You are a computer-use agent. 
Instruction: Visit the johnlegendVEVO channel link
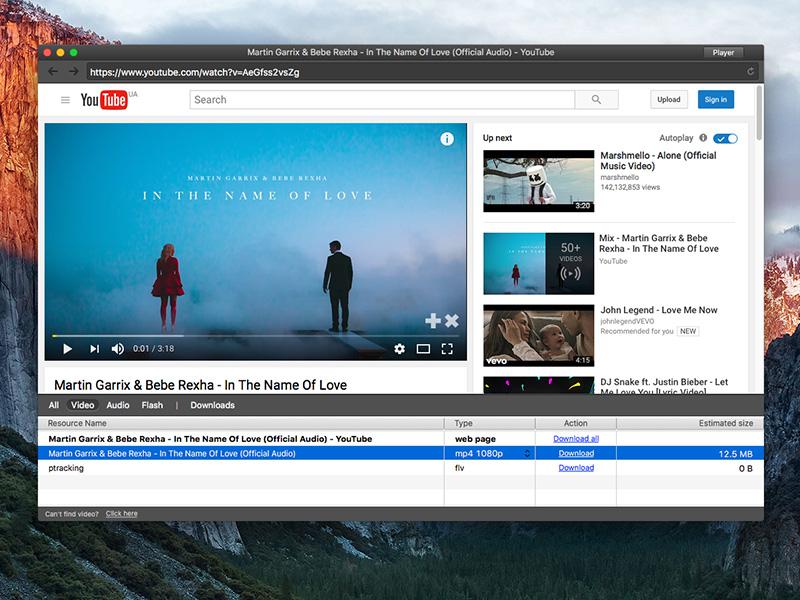coord(627,321)
